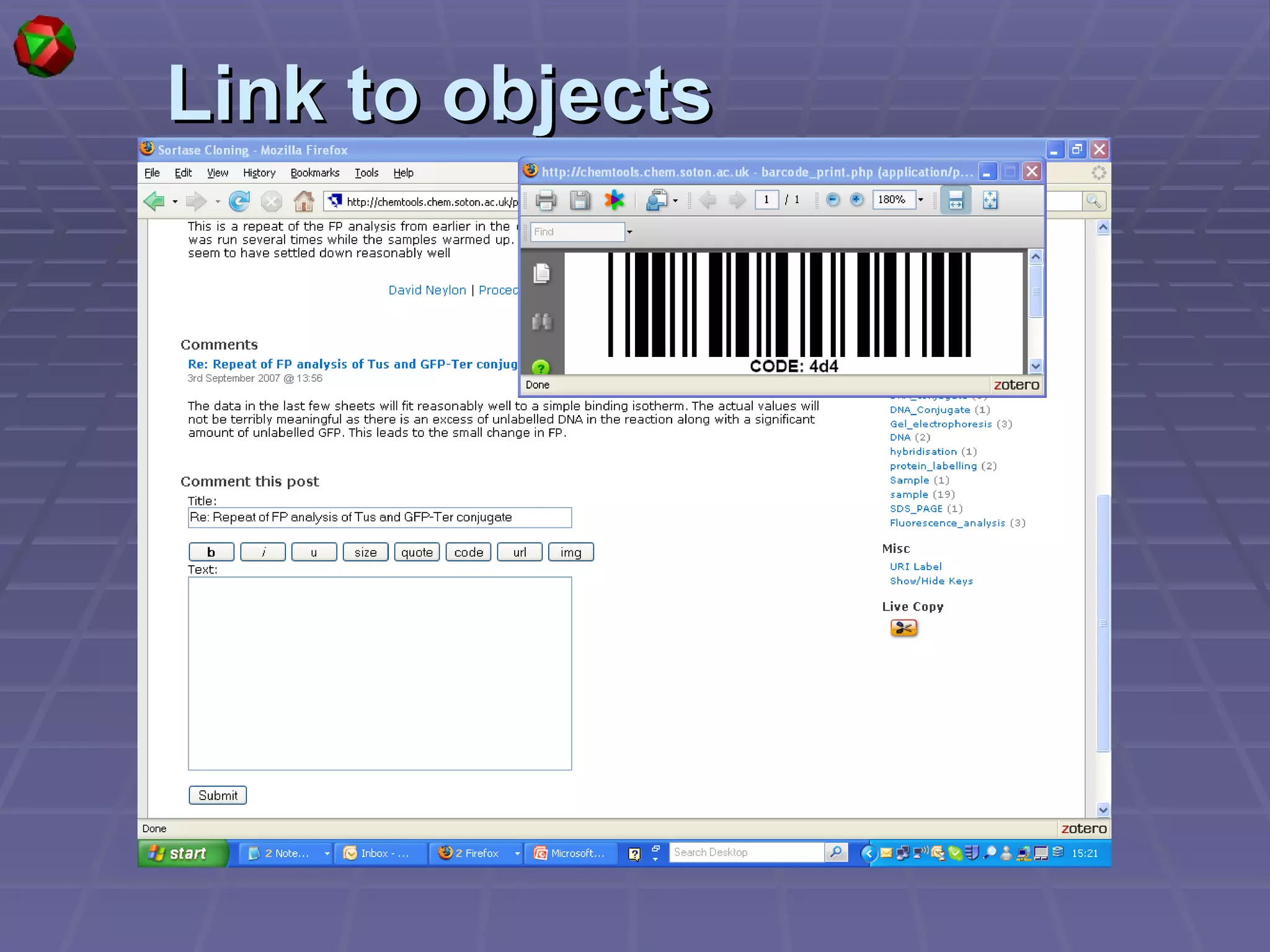
Task: Click the zotero label in PDF status bar
Action: (x=1016, y=385)
